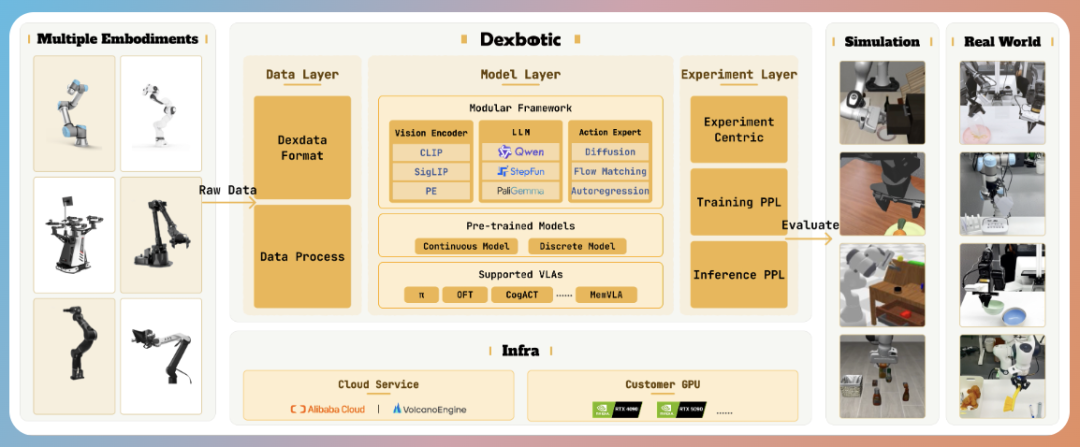
Task: Click the second NVIDIA RTX GPU badge
Action: pyautogui.click(x=682, y=409)
